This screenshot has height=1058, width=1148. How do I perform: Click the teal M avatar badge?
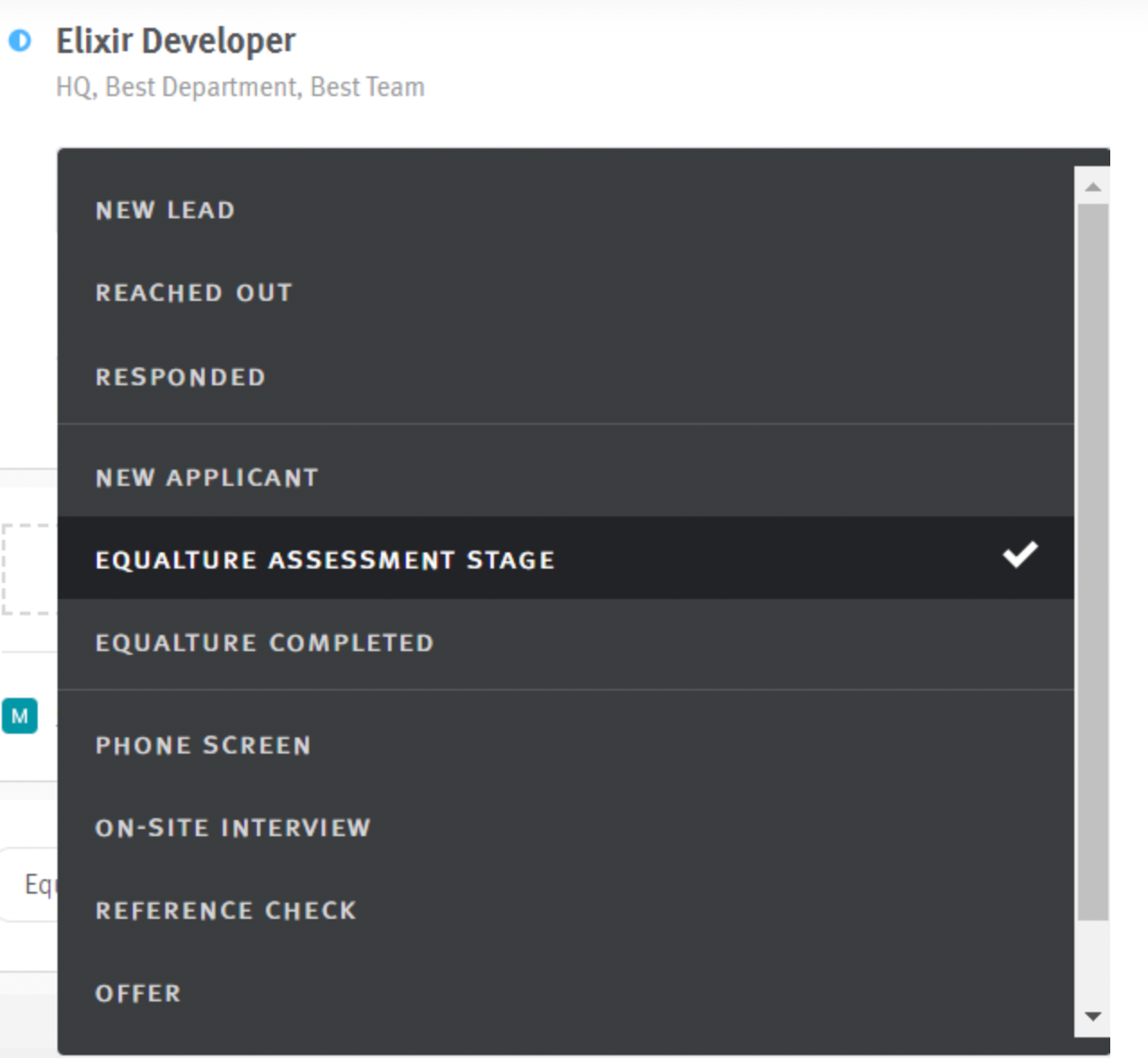tap(20, 716)
